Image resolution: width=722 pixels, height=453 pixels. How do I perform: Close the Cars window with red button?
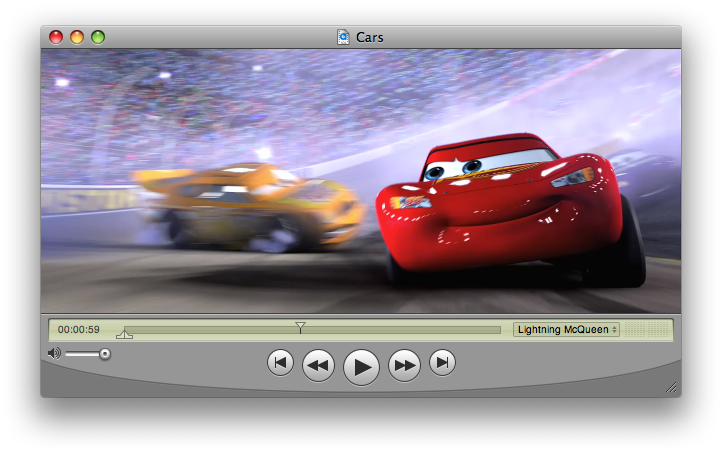(x=56, y=37)
